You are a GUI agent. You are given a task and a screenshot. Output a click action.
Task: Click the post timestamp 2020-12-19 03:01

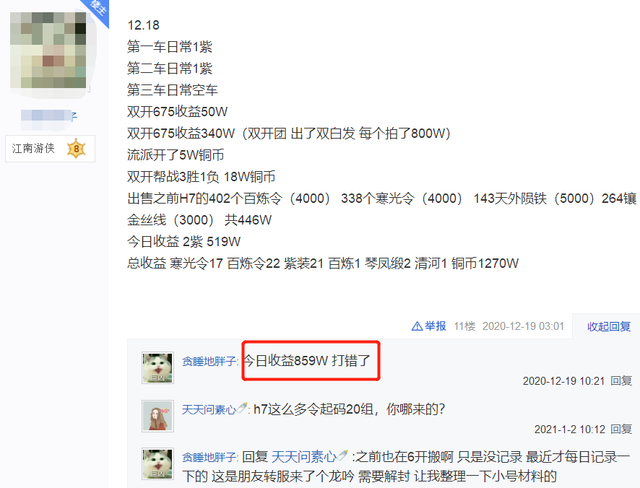click(x=523, y=326)
